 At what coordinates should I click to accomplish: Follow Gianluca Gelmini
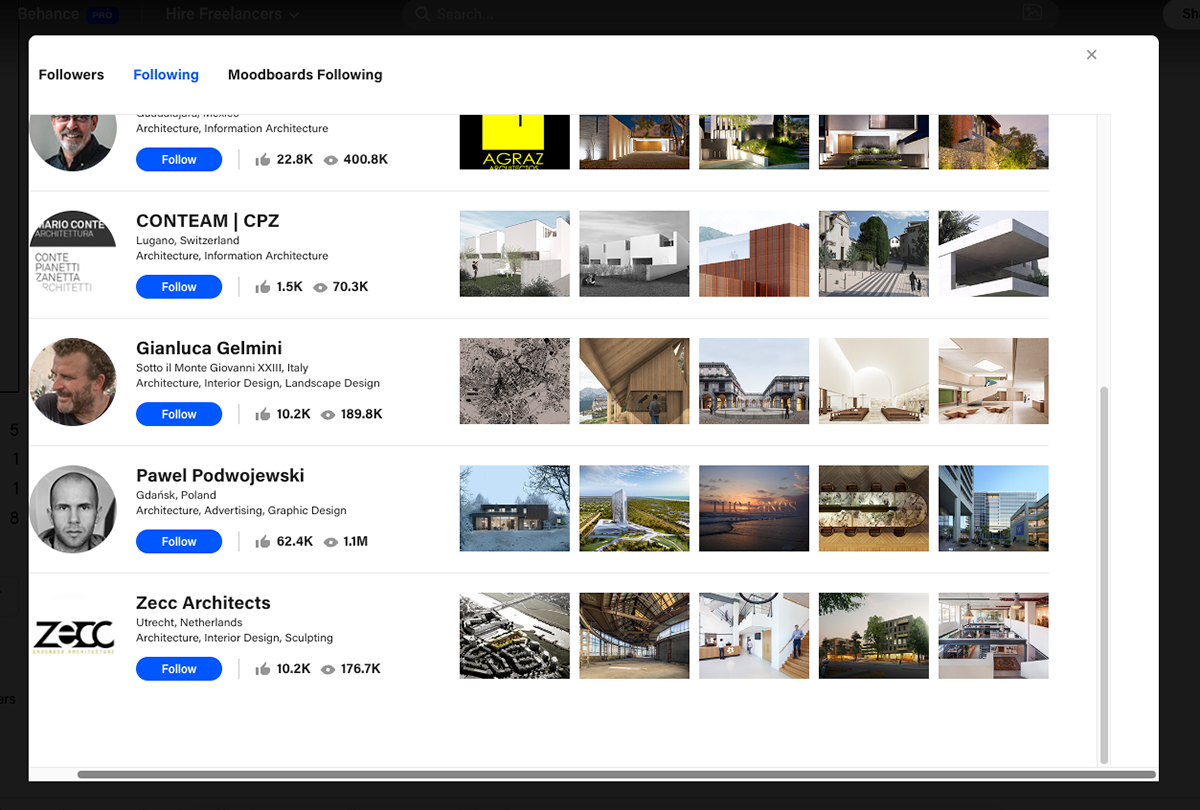coord(179,414)
